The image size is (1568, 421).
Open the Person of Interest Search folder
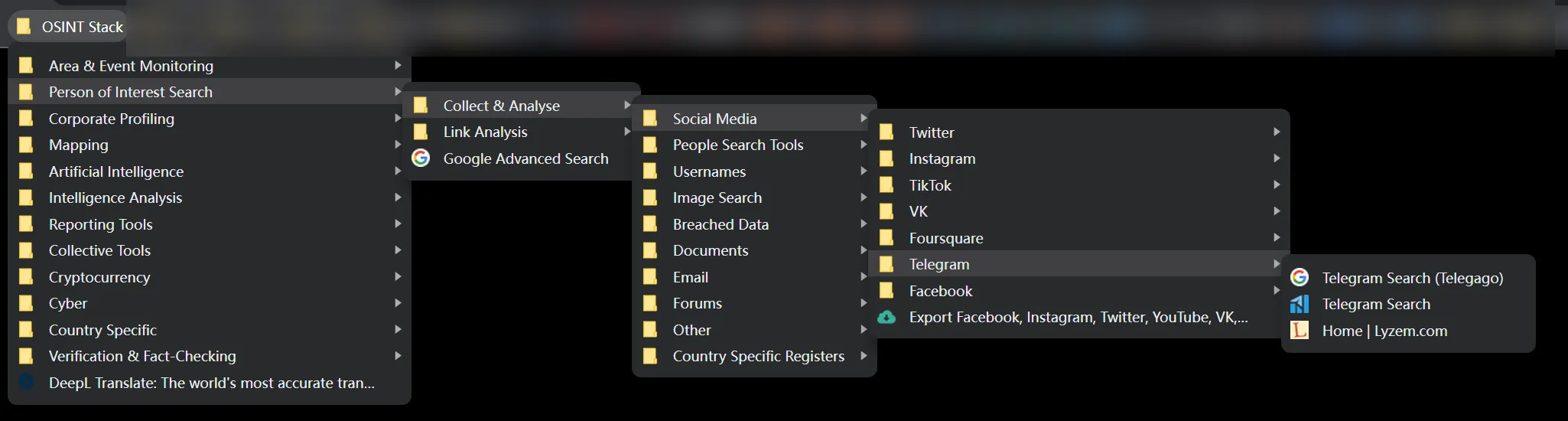(x=210, y=92)
